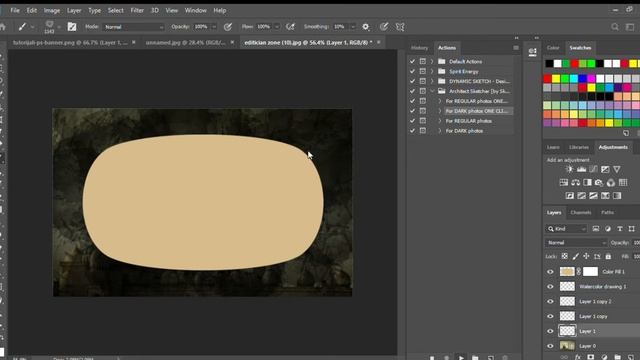Switch to the Libraries tab
The width and height of the screenshot is (640, 360).
point(579,147)
